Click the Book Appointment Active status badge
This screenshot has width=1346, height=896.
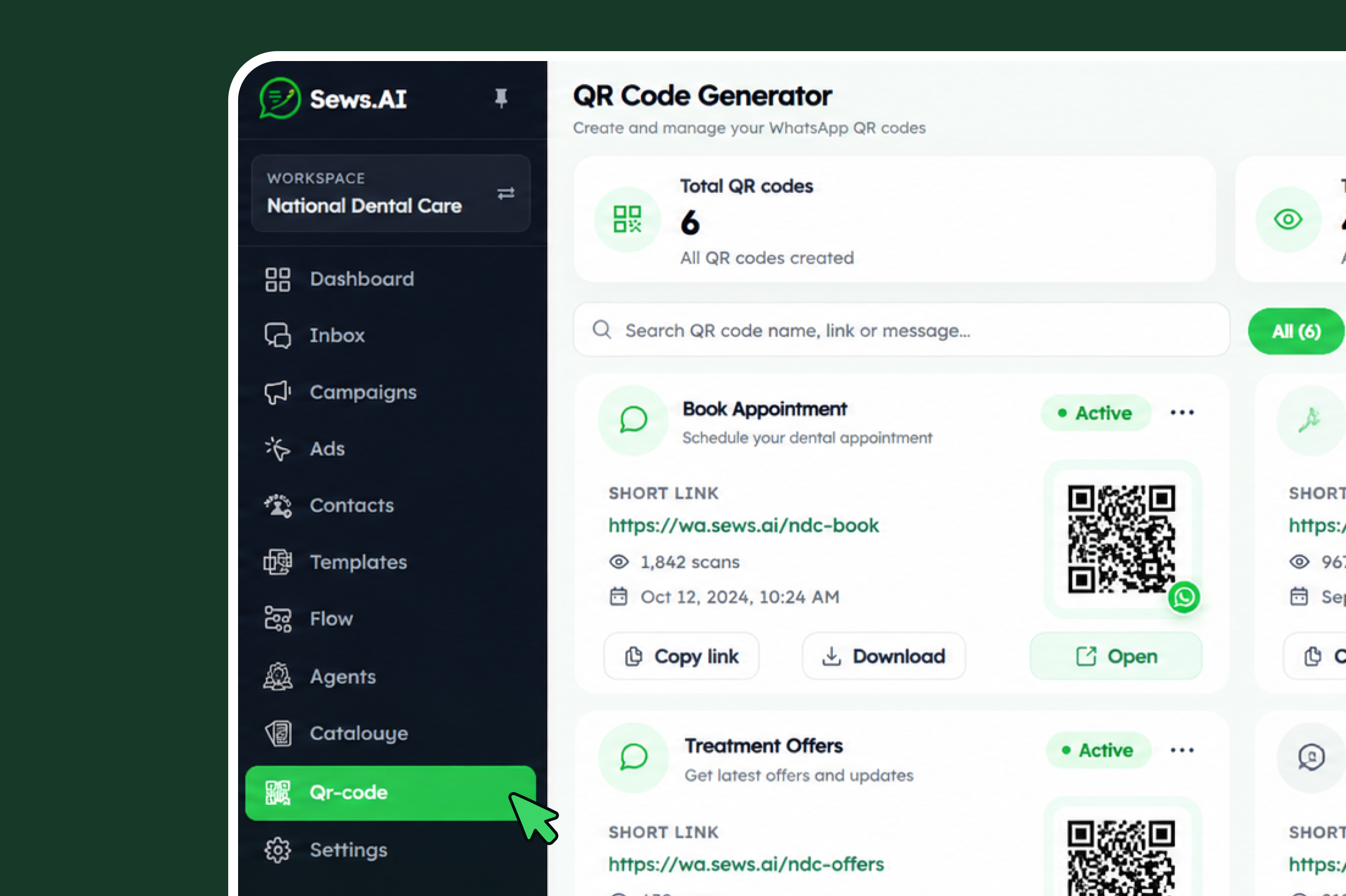coord(1095,413)
